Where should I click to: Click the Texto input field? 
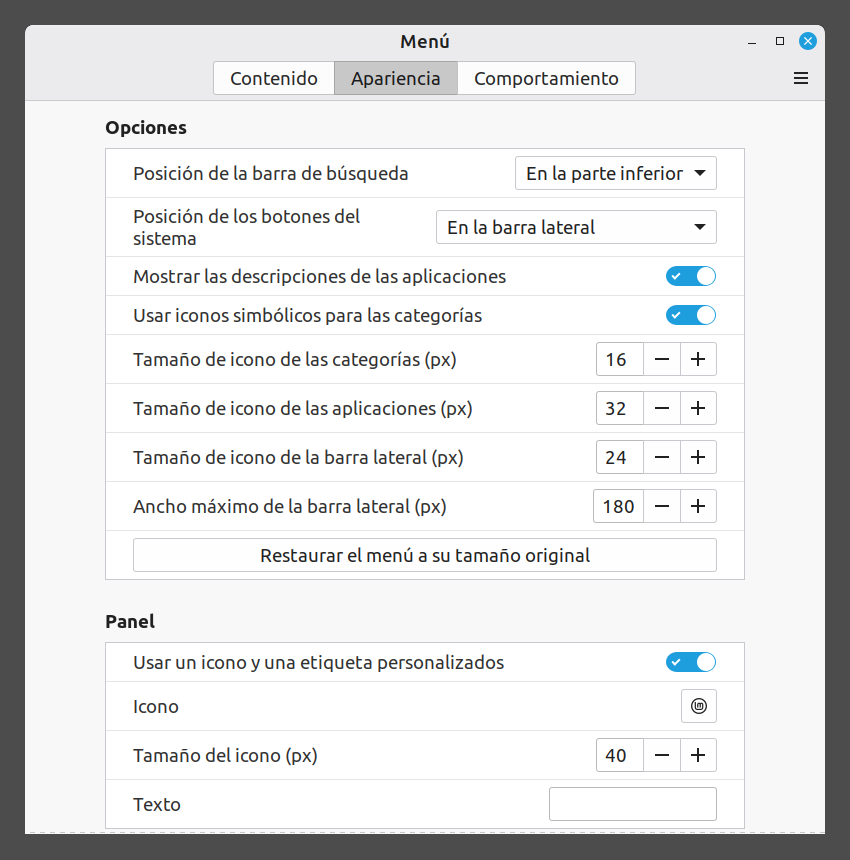tap(633, 804)
